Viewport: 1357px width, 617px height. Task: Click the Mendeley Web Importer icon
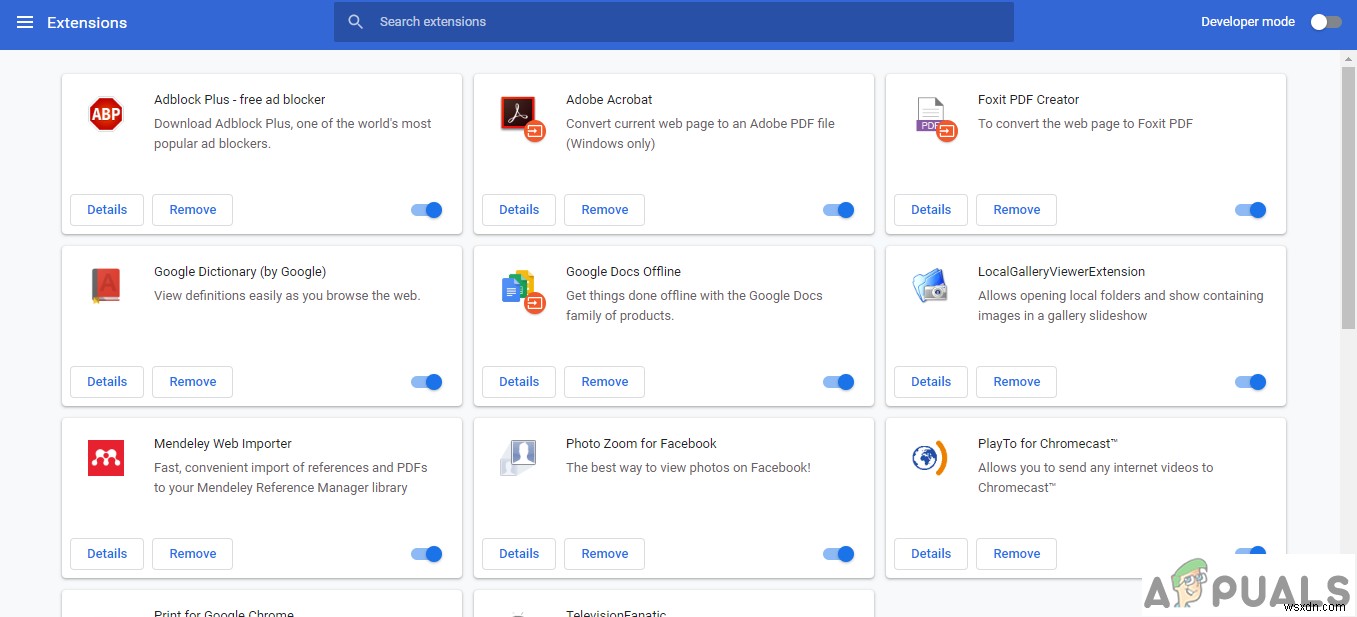[106, 458]
